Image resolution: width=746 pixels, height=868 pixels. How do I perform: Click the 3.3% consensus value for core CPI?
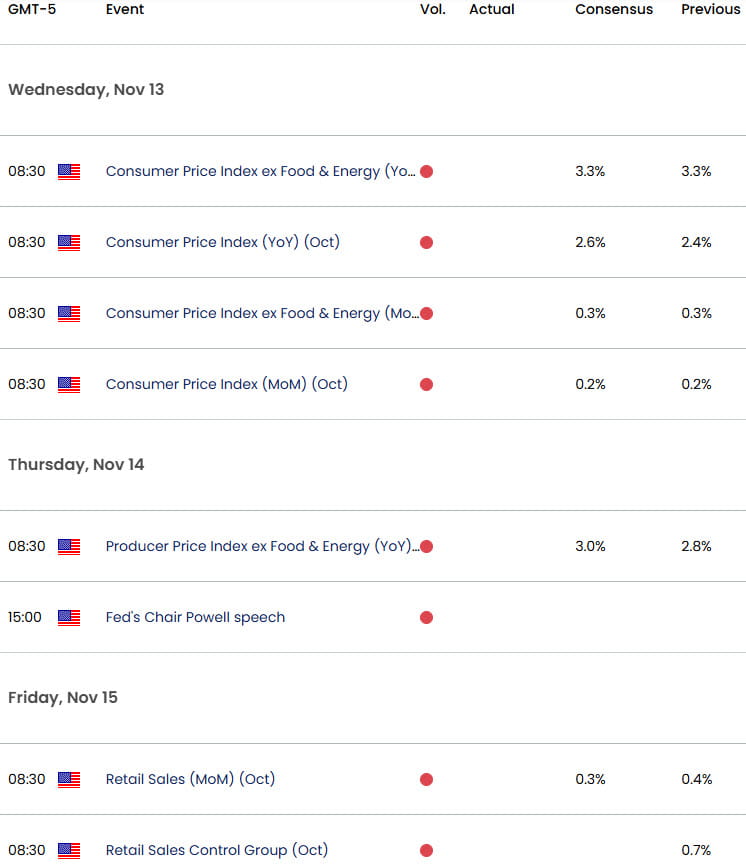pos(590,171)
